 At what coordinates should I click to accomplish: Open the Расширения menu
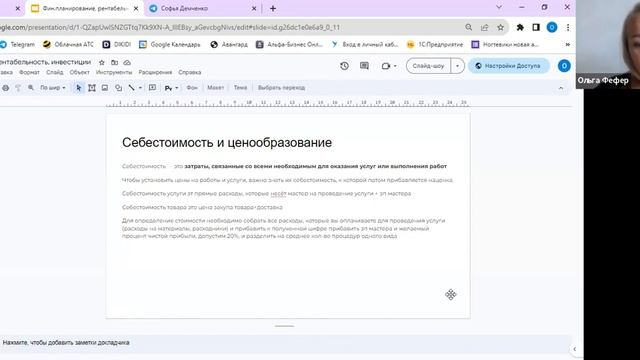(155, 72)
